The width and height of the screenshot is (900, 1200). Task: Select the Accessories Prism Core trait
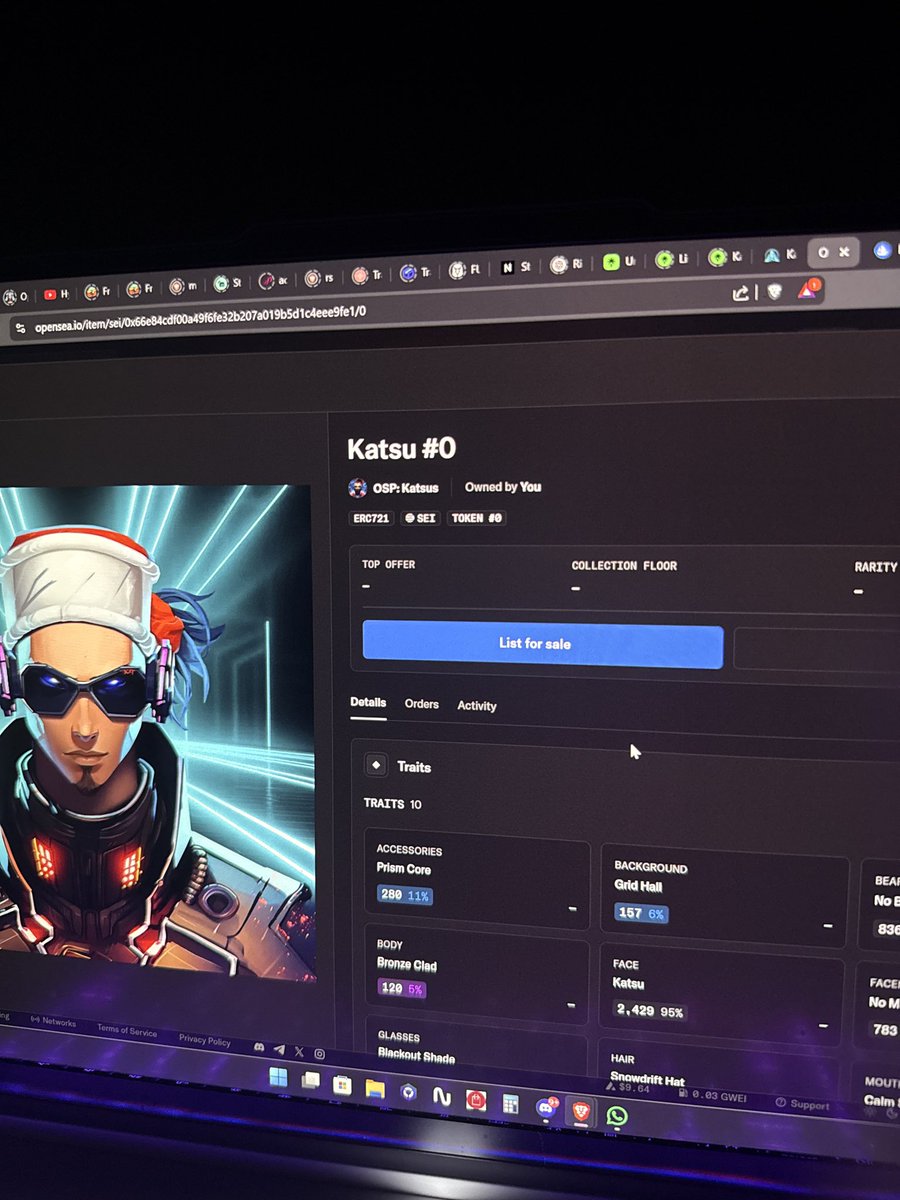pyautogui.click(x=477, y=876)
